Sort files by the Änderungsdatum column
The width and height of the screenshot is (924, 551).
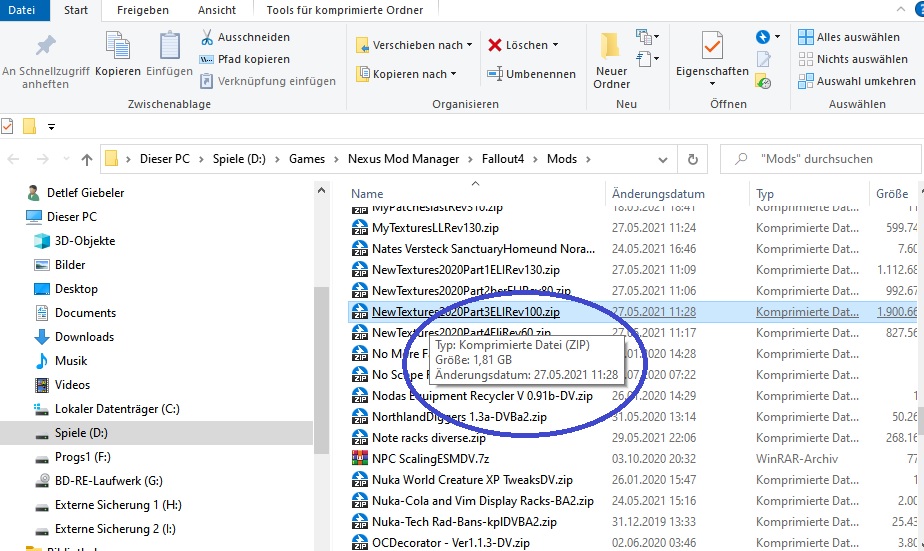(658, 194)
